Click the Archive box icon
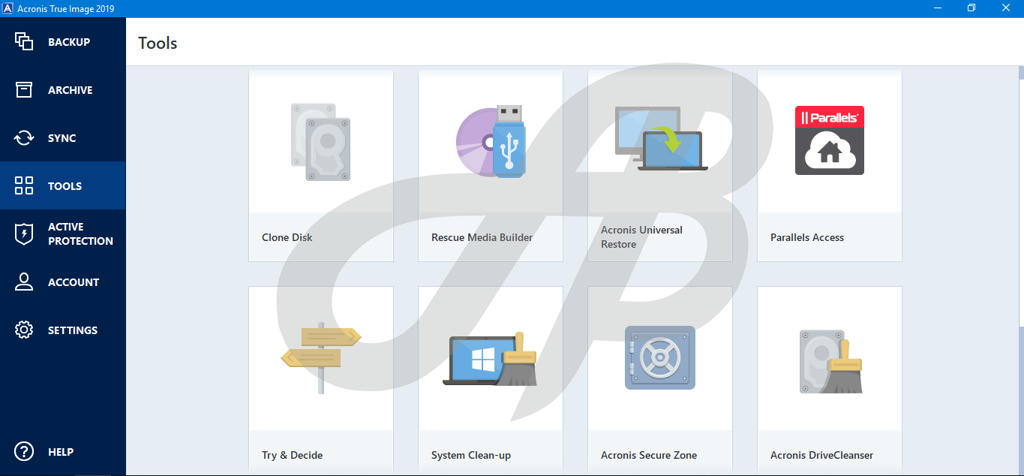 (x=24, y=90)
